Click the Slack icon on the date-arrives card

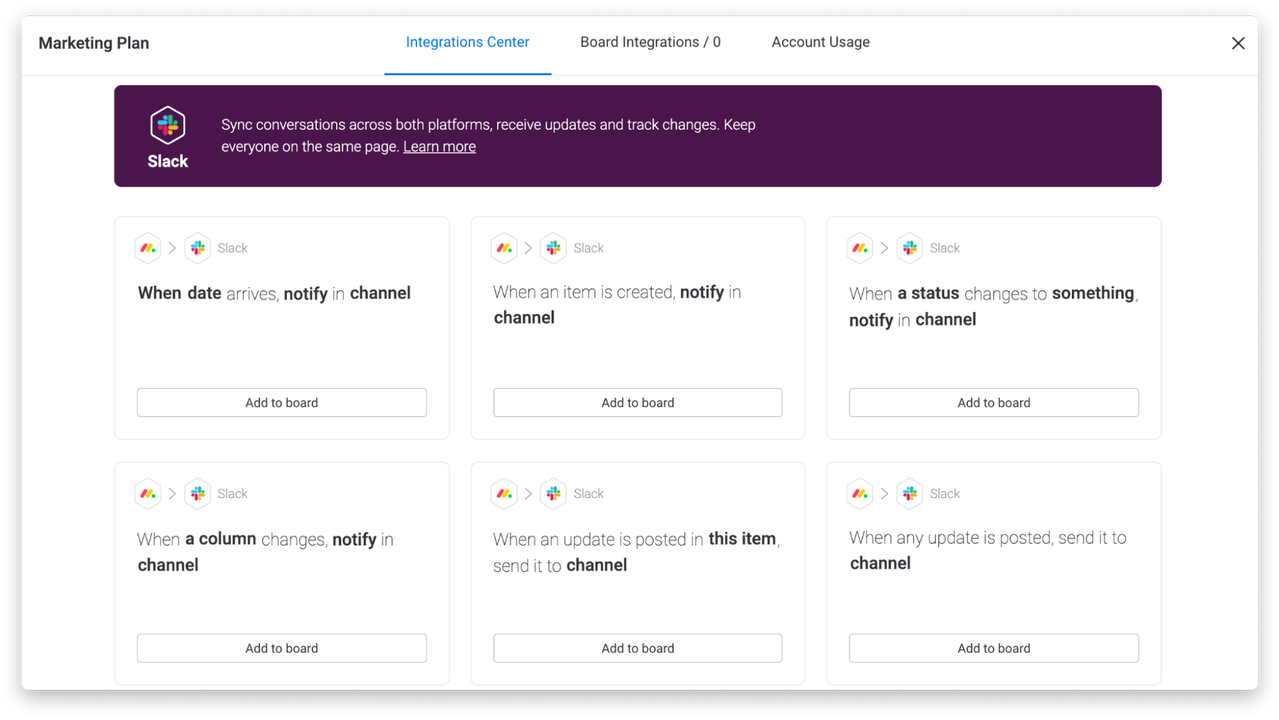198,248
